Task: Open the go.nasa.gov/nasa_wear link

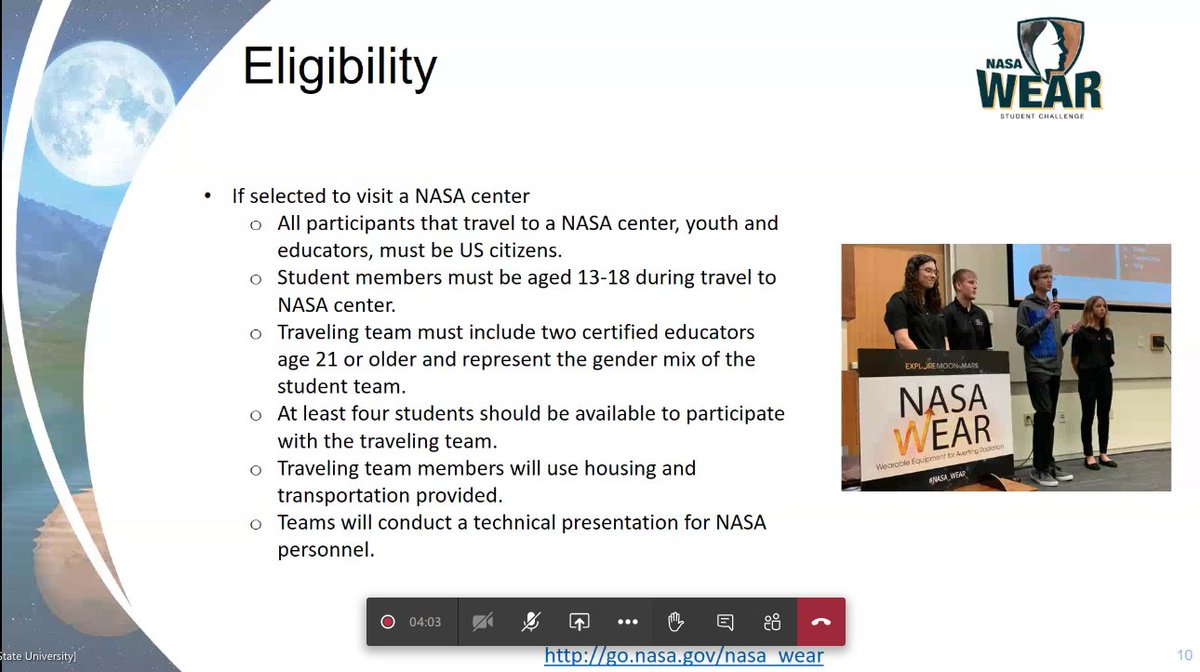Action: pos(684,656)
